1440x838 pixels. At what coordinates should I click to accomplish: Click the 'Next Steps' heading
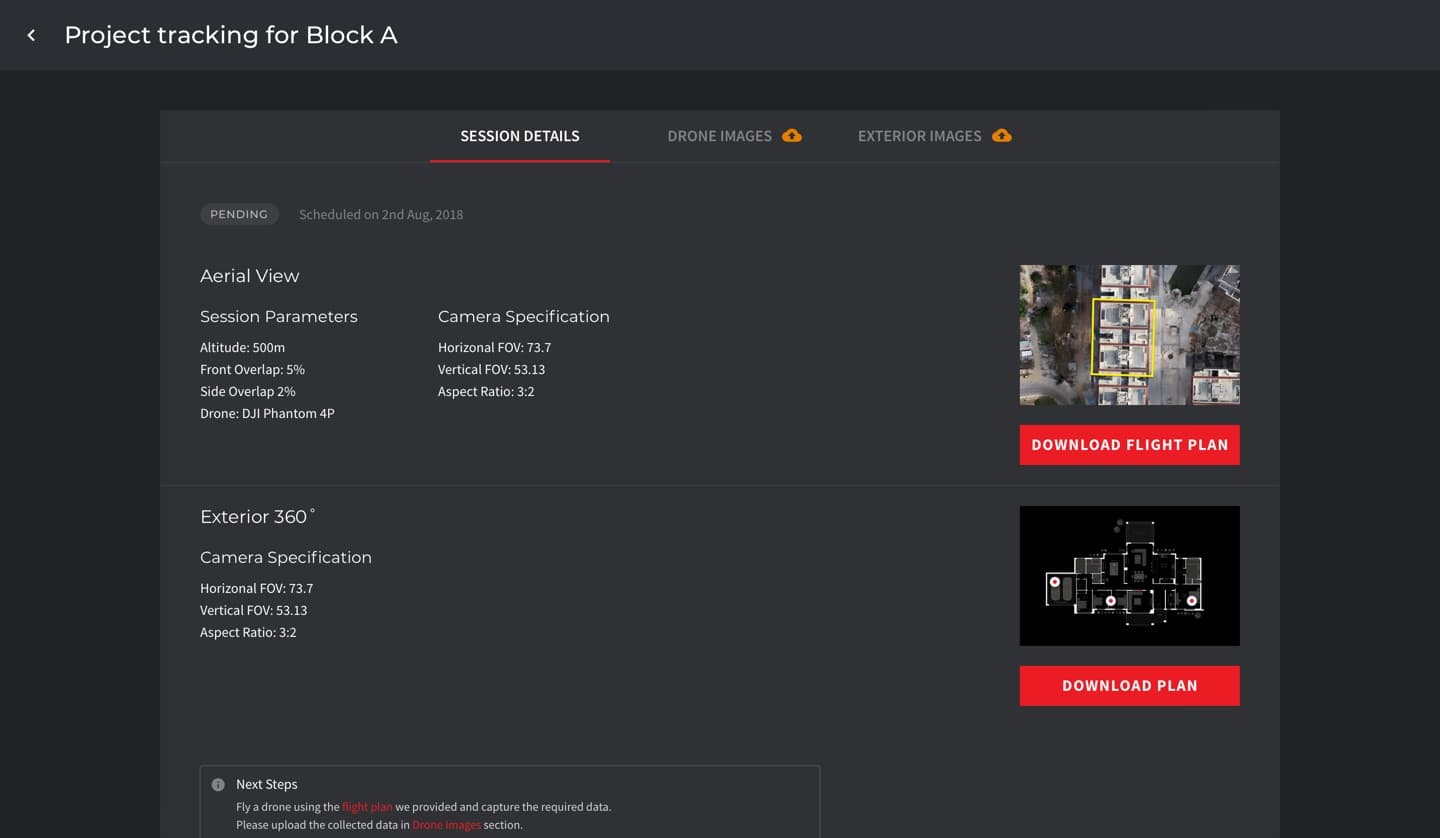coord(267,785)
